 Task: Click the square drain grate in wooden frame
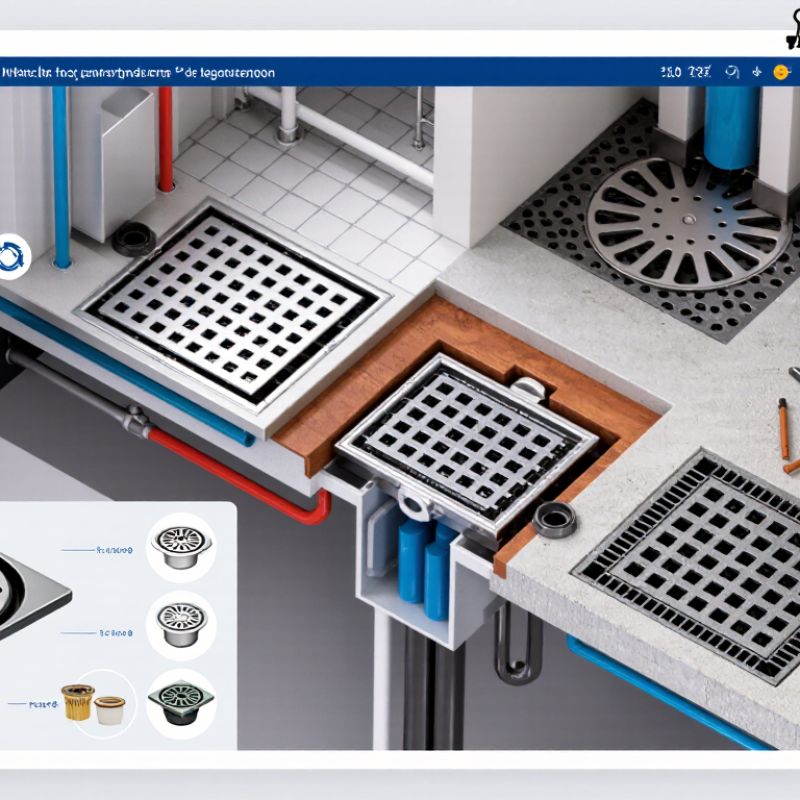(467, 443)
